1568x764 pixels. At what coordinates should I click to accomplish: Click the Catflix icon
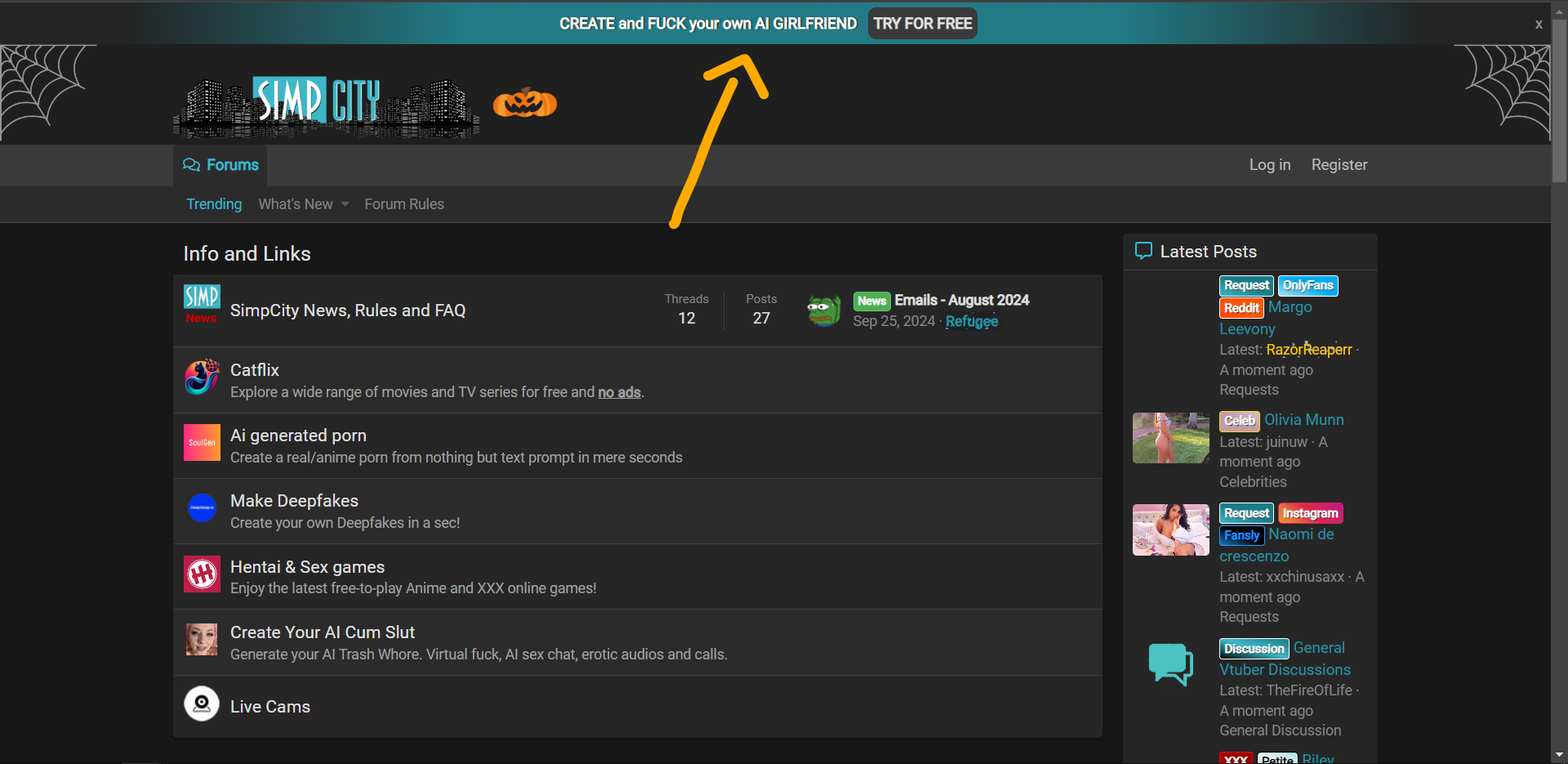point(202,377)
